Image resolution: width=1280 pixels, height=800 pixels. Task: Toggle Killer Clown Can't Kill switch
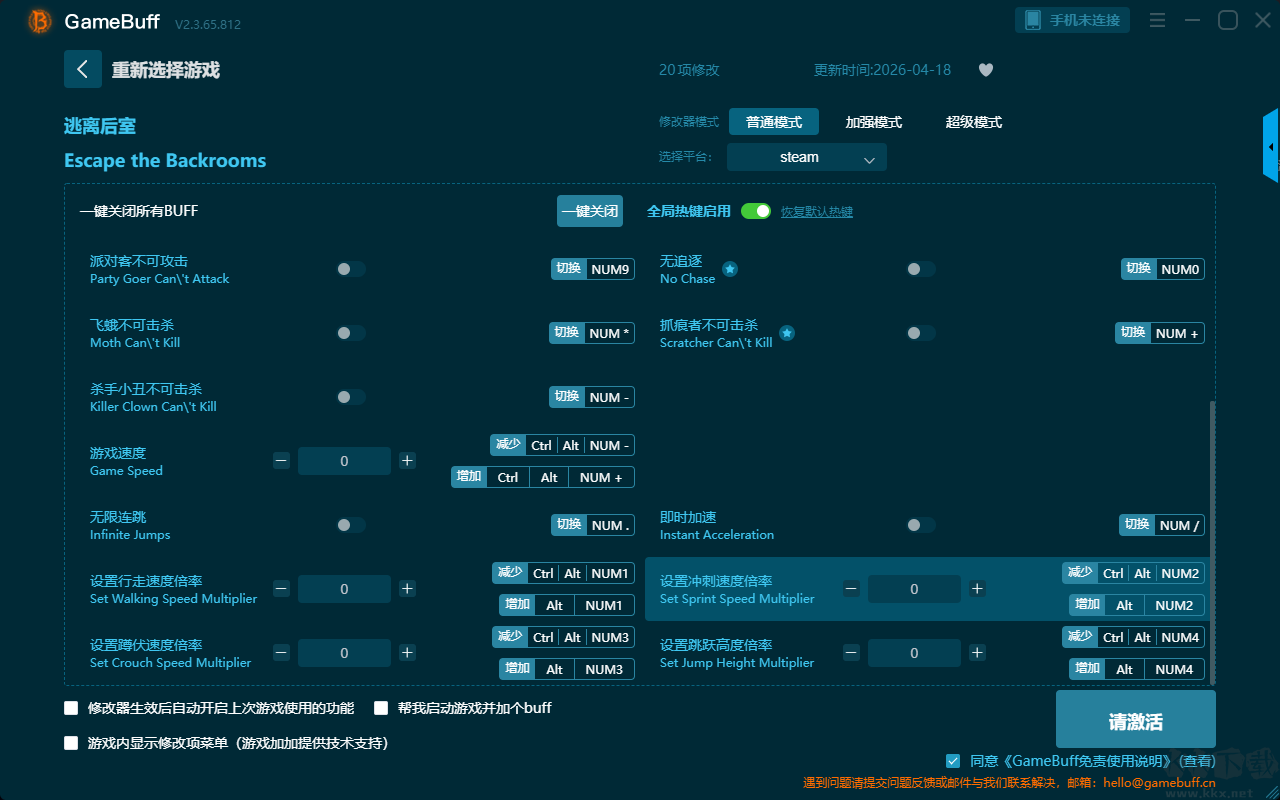(x=351, y=397)
